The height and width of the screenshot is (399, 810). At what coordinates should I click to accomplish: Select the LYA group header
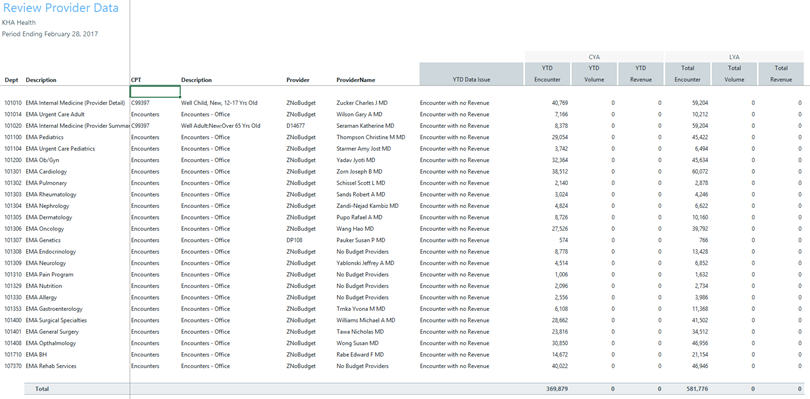pos(734,57)
